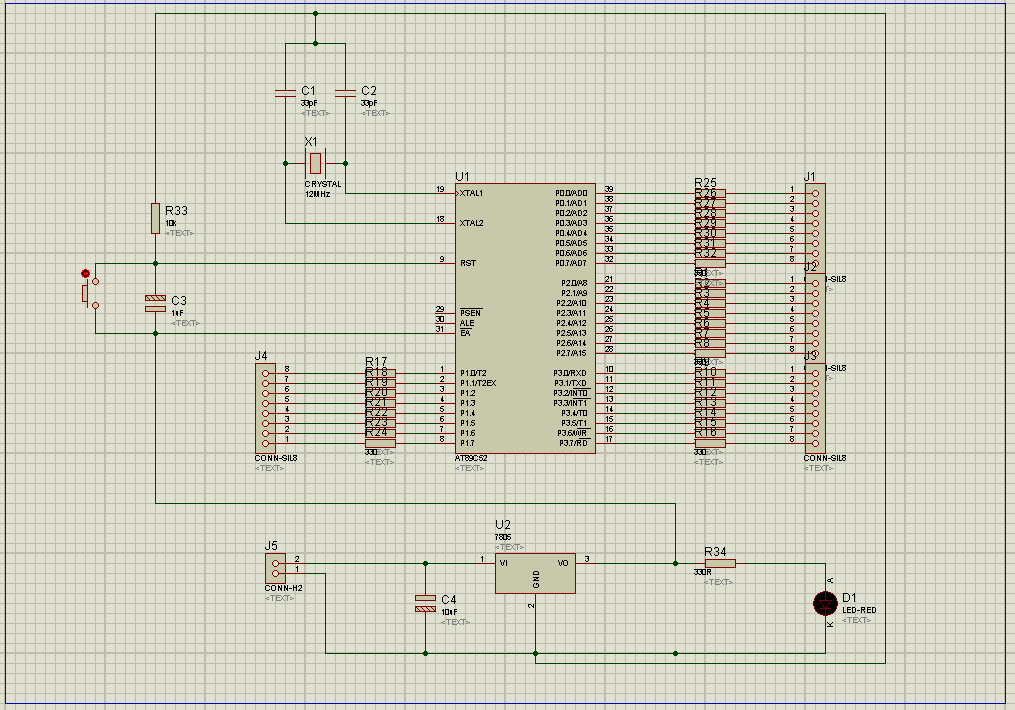Click the XTAL1 pin 19 on U1
The width and height of the screenshot is (1015, 710).
click(445, 193)
